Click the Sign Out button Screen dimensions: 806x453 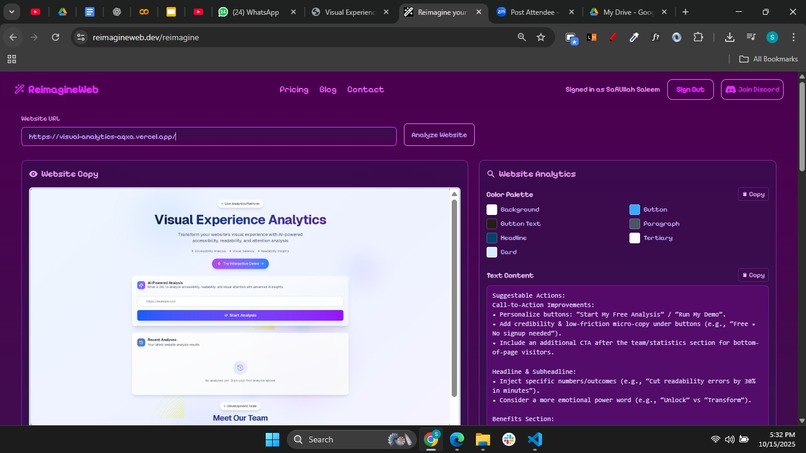pyautogui.click(x=690, y=89)
